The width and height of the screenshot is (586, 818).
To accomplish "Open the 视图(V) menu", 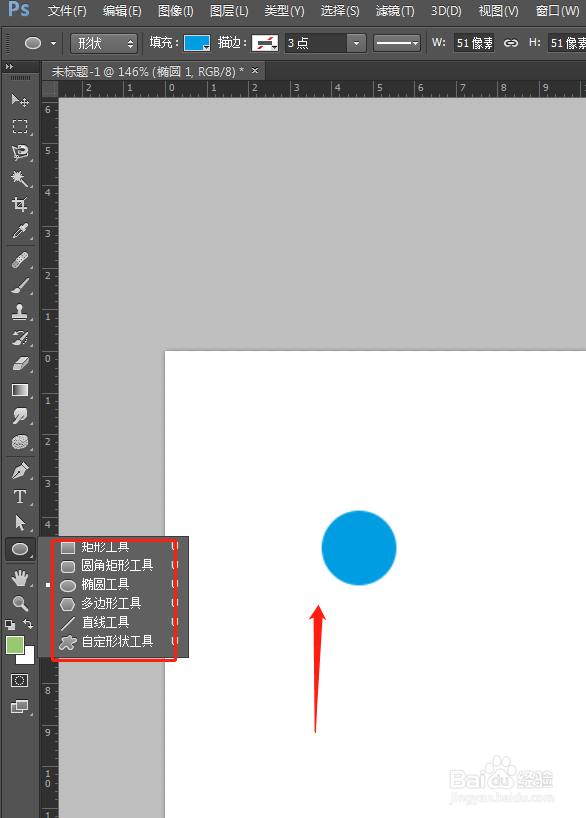I will (499, 11).
